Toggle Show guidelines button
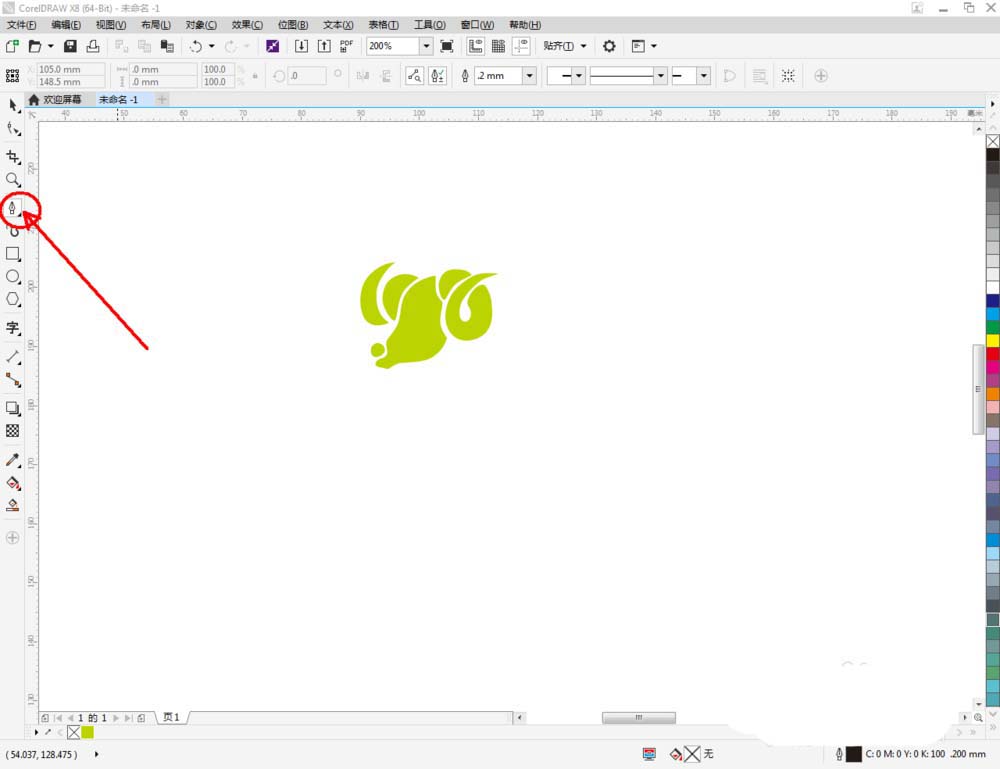Viewport: 1000px width, 769px height. coord(522,46)
